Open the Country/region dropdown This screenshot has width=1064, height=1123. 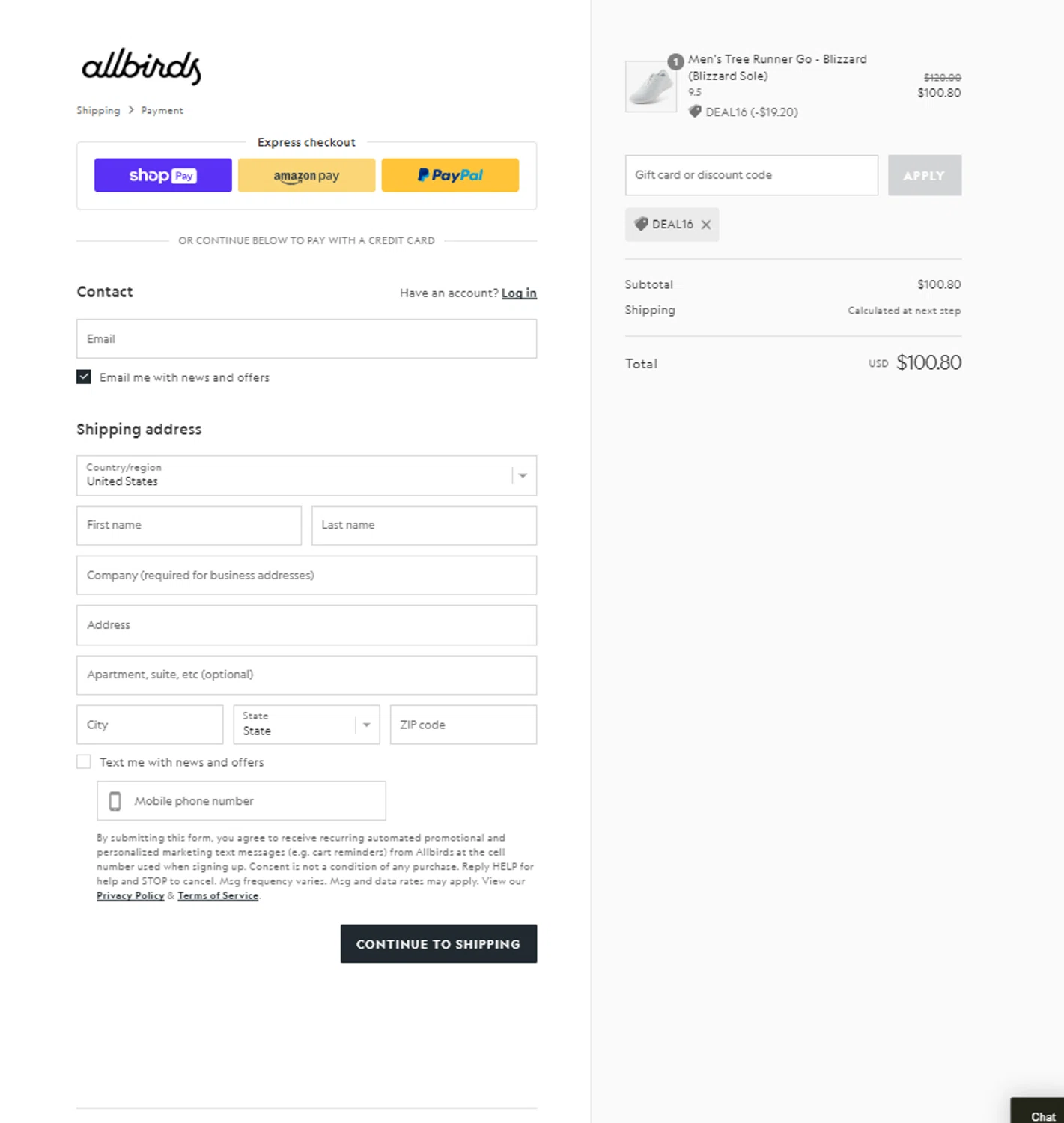[306, 475]
